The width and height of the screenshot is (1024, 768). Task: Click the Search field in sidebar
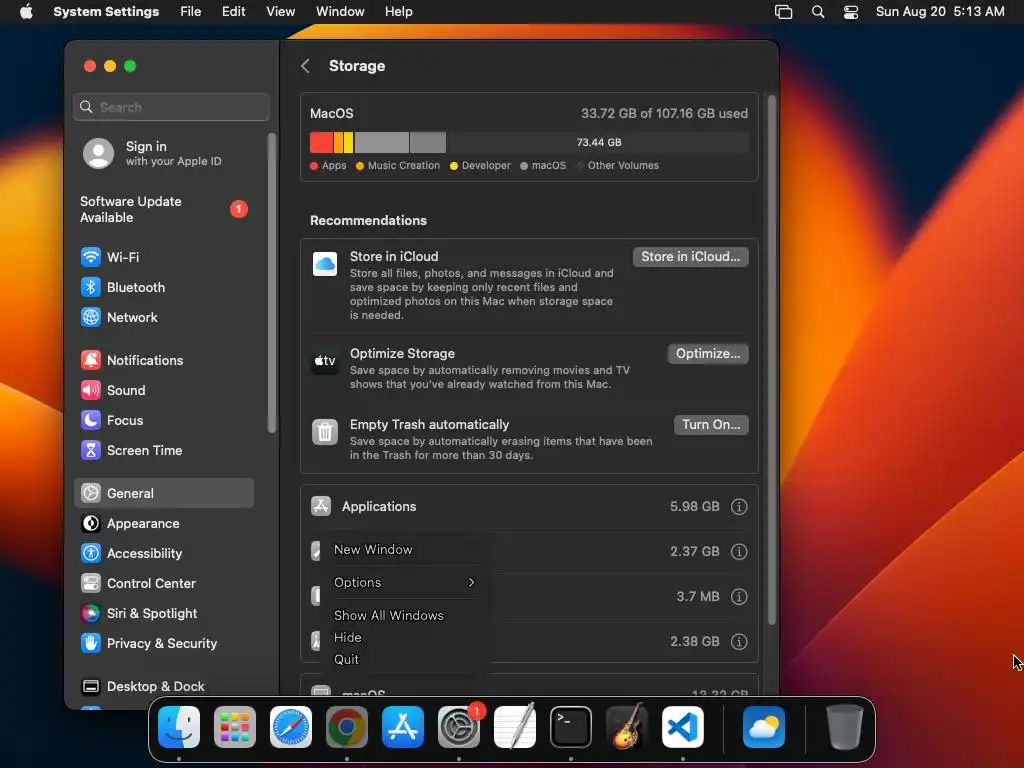(172, 107)
